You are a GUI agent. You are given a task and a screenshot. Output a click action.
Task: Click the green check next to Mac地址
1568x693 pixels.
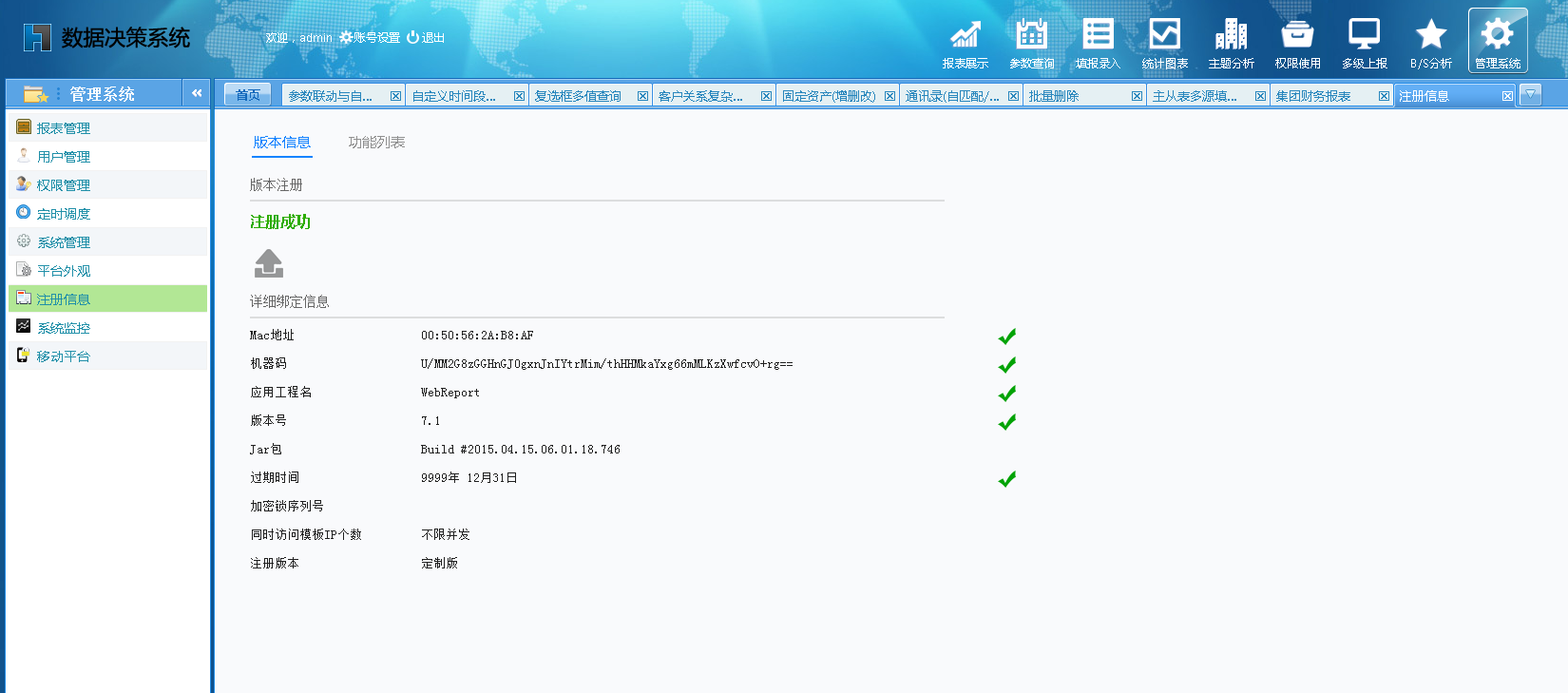tap(1007, 336)
